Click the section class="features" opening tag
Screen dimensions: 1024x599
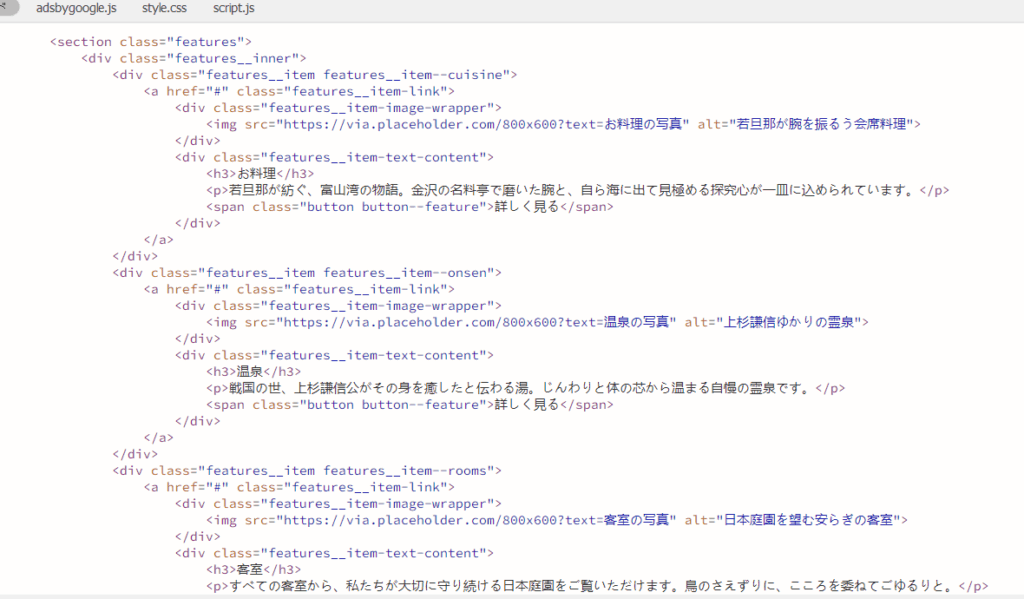pos(151,42)
